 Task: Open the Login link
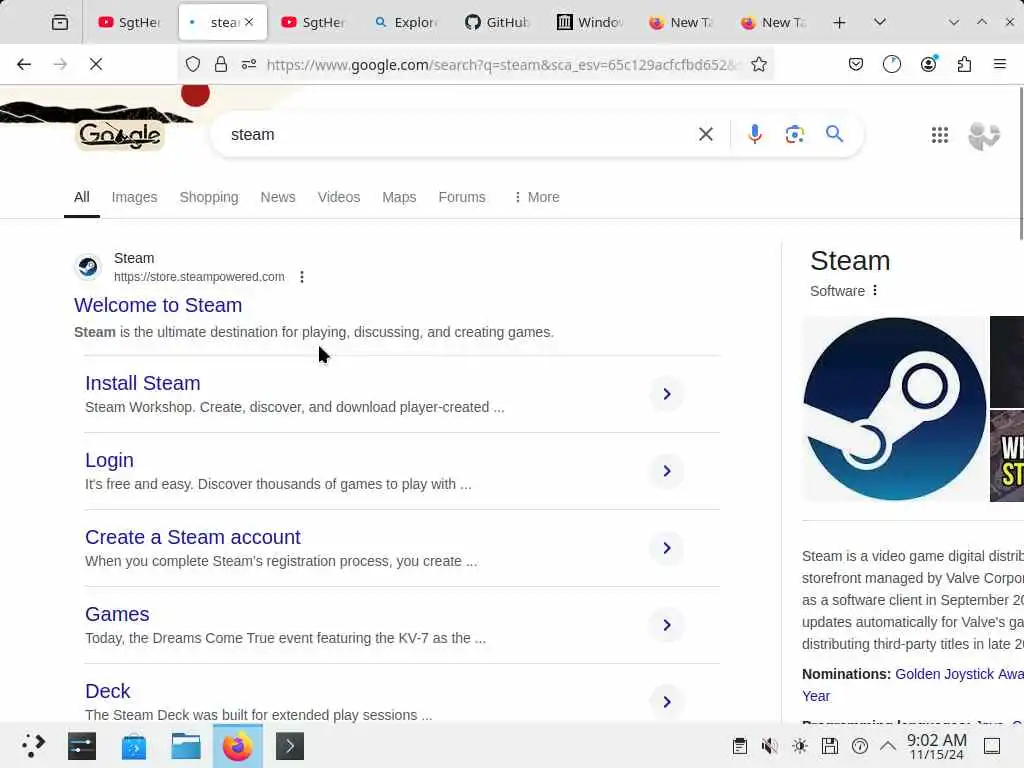pos(109,460)
